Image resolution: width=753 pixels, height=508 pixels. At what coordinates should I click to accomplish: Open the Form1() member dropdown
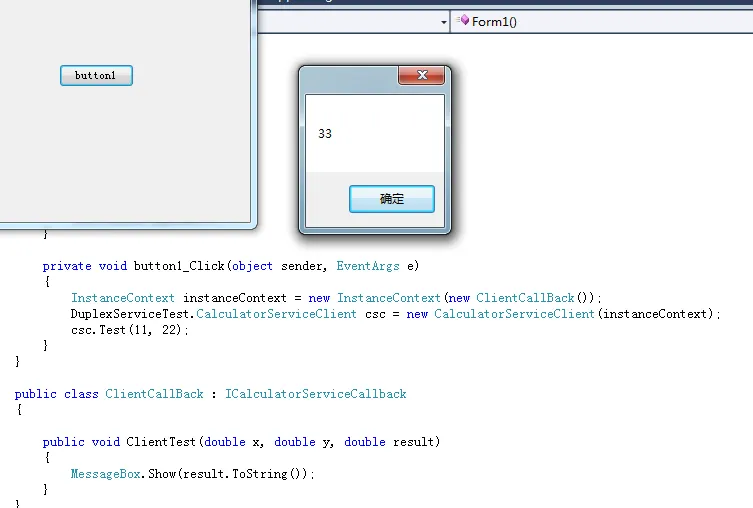[600, 22]
